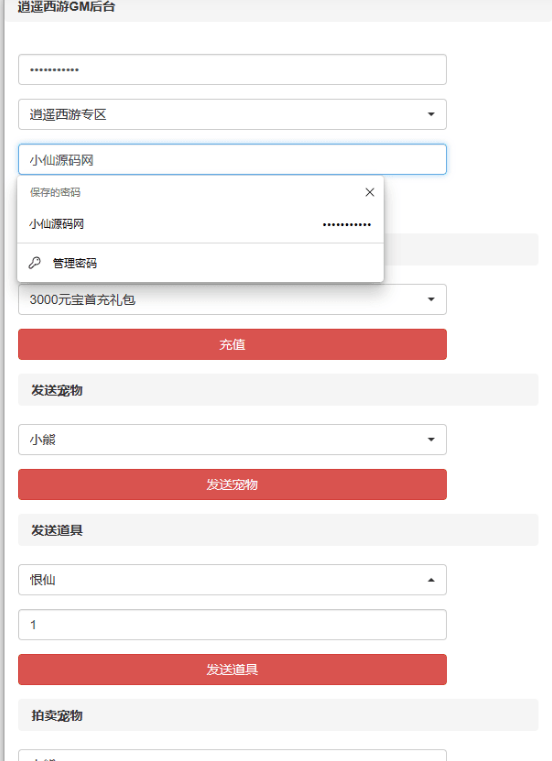Click the item quantity field showing 1
The width and height of the screenshot is (552, 761).
tap(232, 625)
